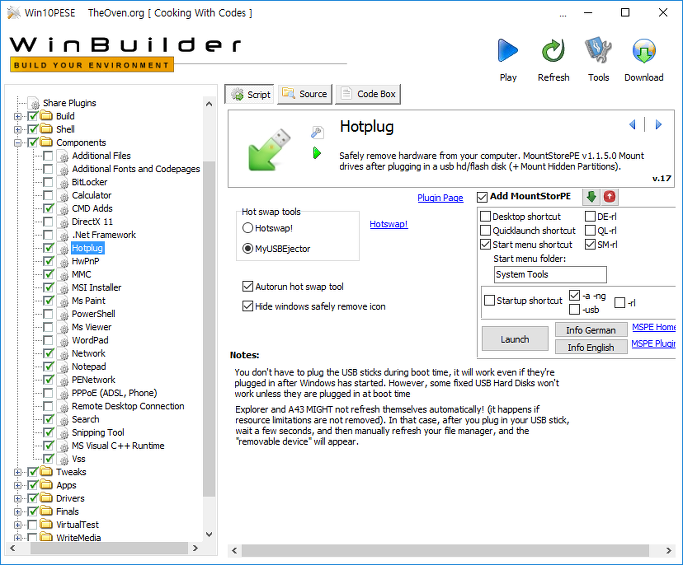
Task: Click the Info English button
Action: (591, 347)
